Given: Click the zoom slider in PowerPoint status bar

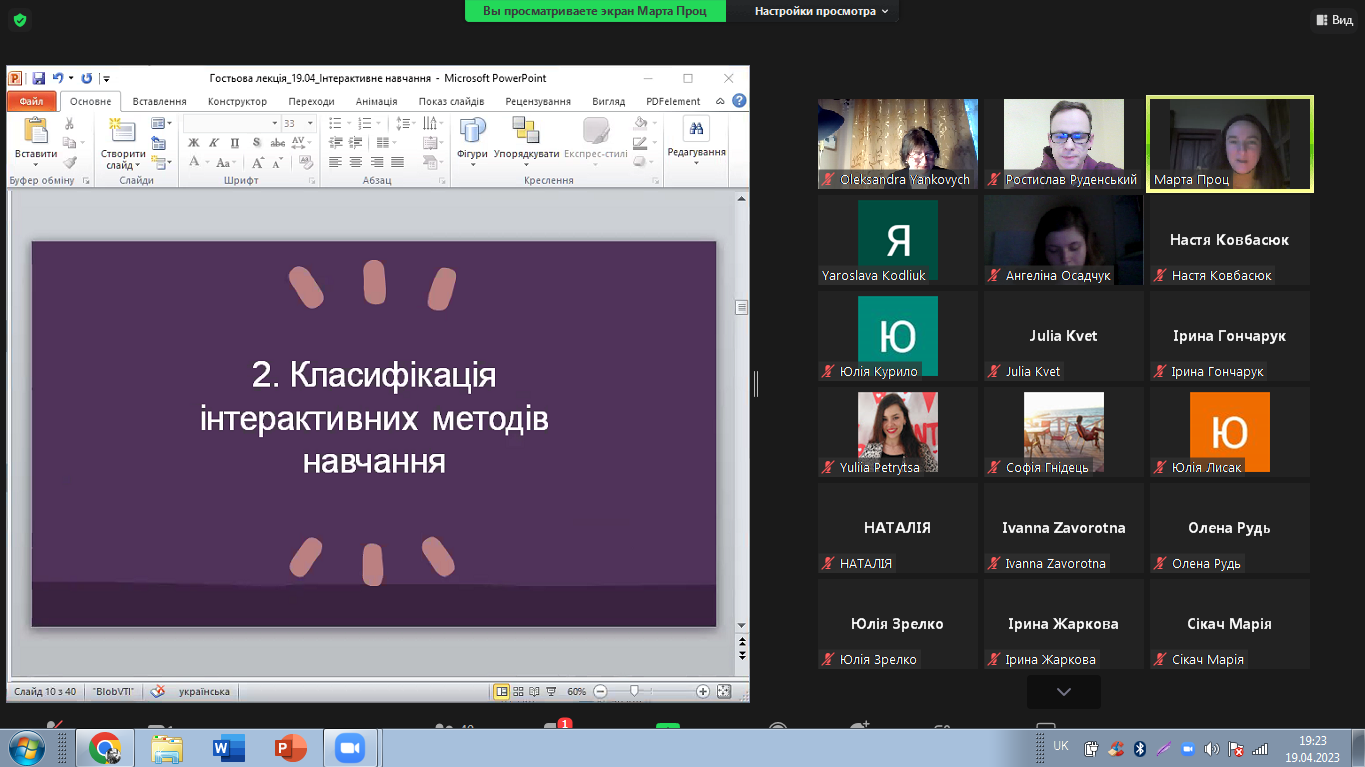Looking at the screenshot, I should pos(634,691).
